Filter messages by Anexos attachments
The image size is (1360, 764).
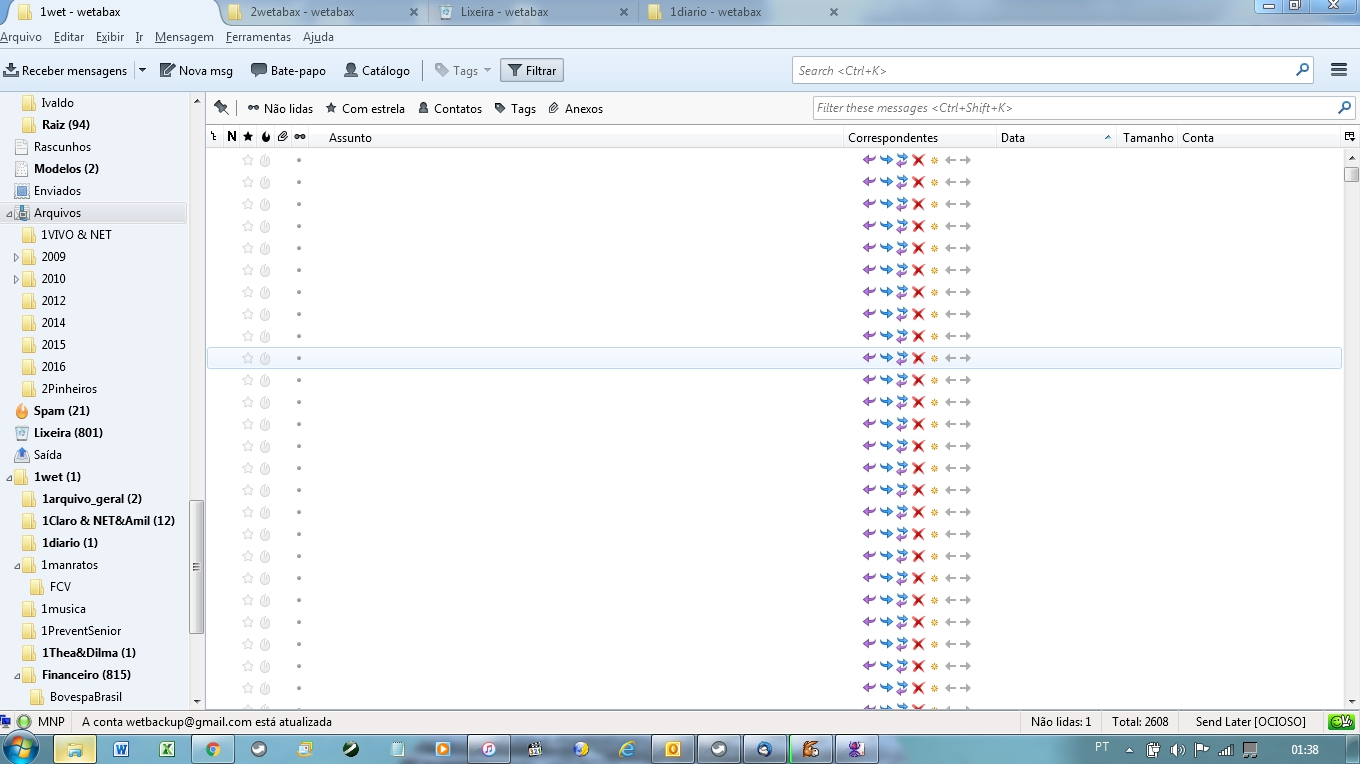coord(575,108)
